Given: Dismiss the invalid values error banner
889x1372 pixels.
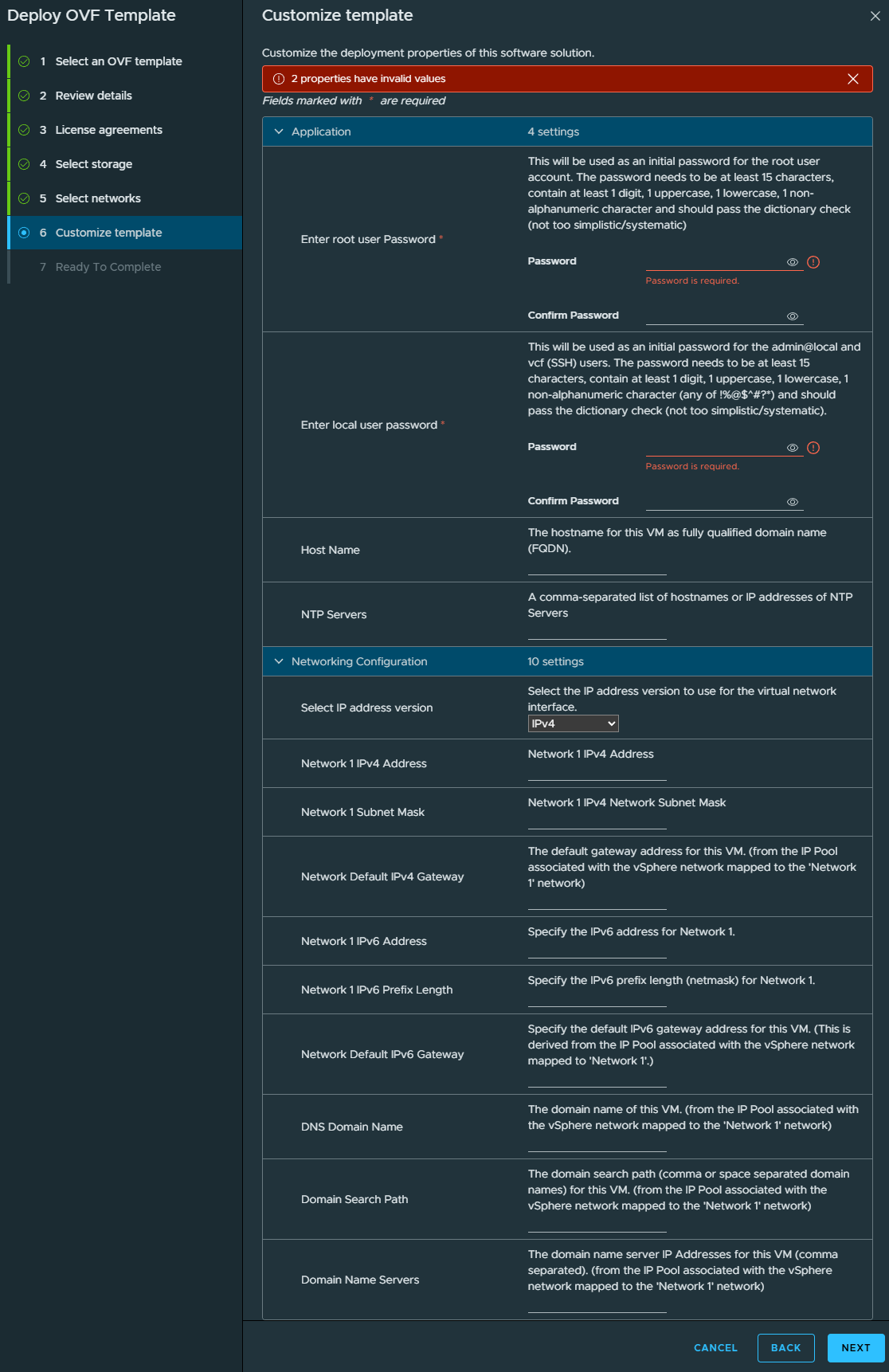Looking at the screenshot, I should (x=853, y=79).
